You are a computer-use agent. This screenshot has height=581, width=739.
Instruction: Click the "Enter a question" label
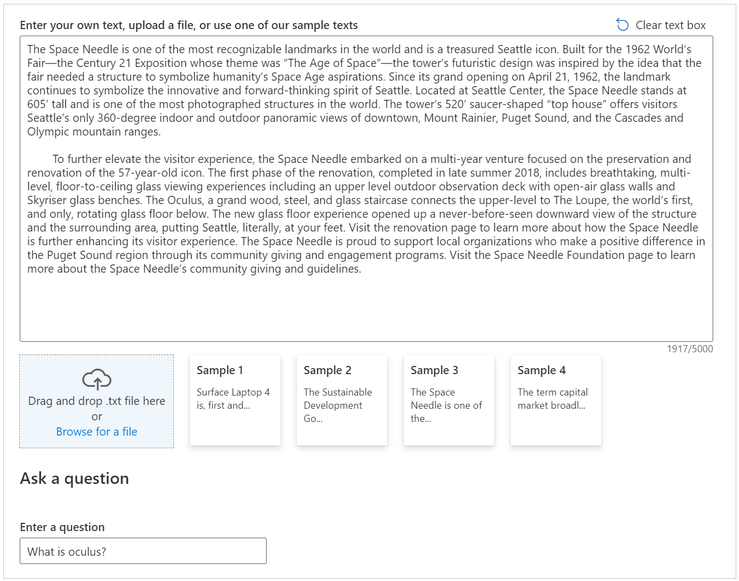[x=62, y=527]
